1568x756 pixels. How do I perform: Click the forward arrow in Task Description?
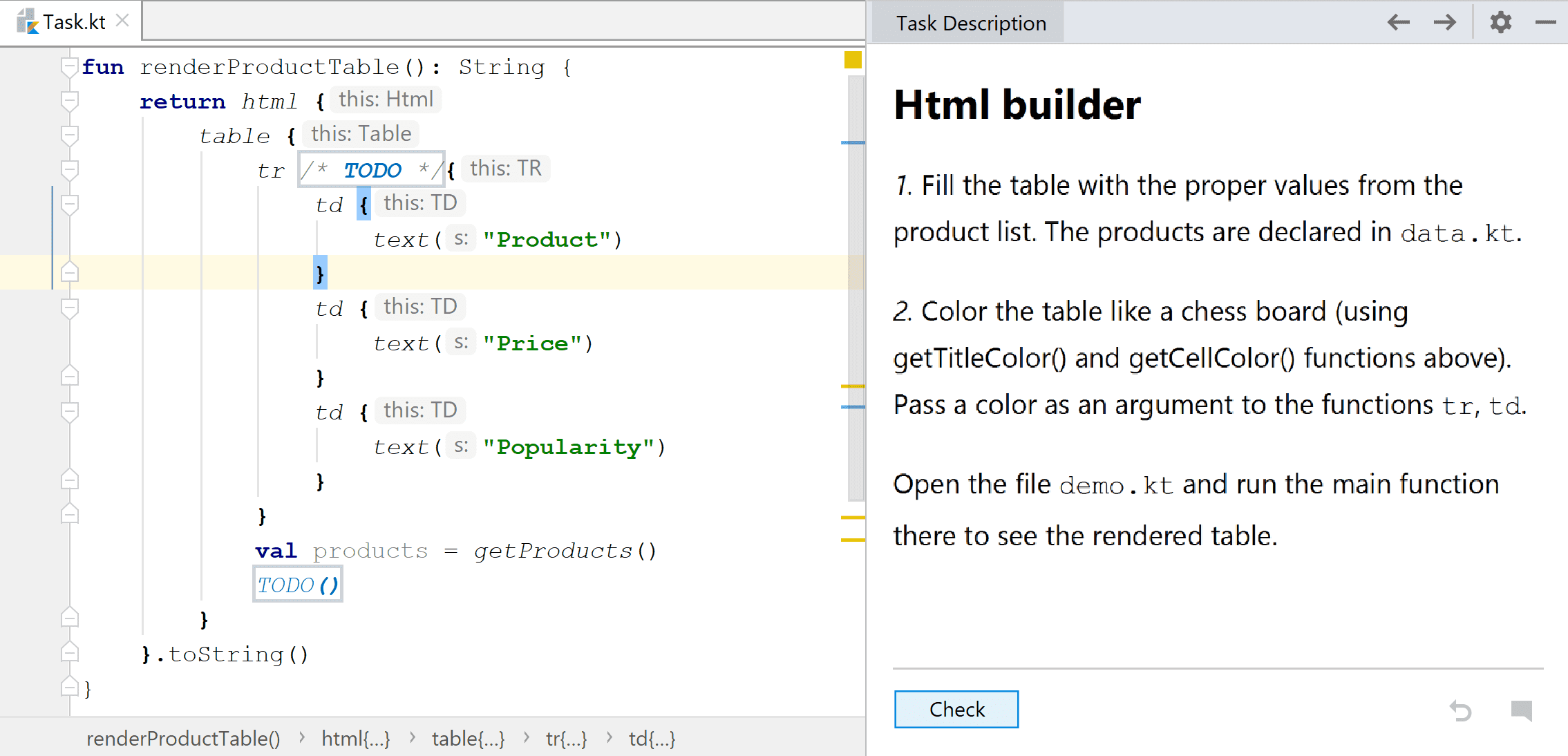pyautogui.click(x=1444, y=22)
